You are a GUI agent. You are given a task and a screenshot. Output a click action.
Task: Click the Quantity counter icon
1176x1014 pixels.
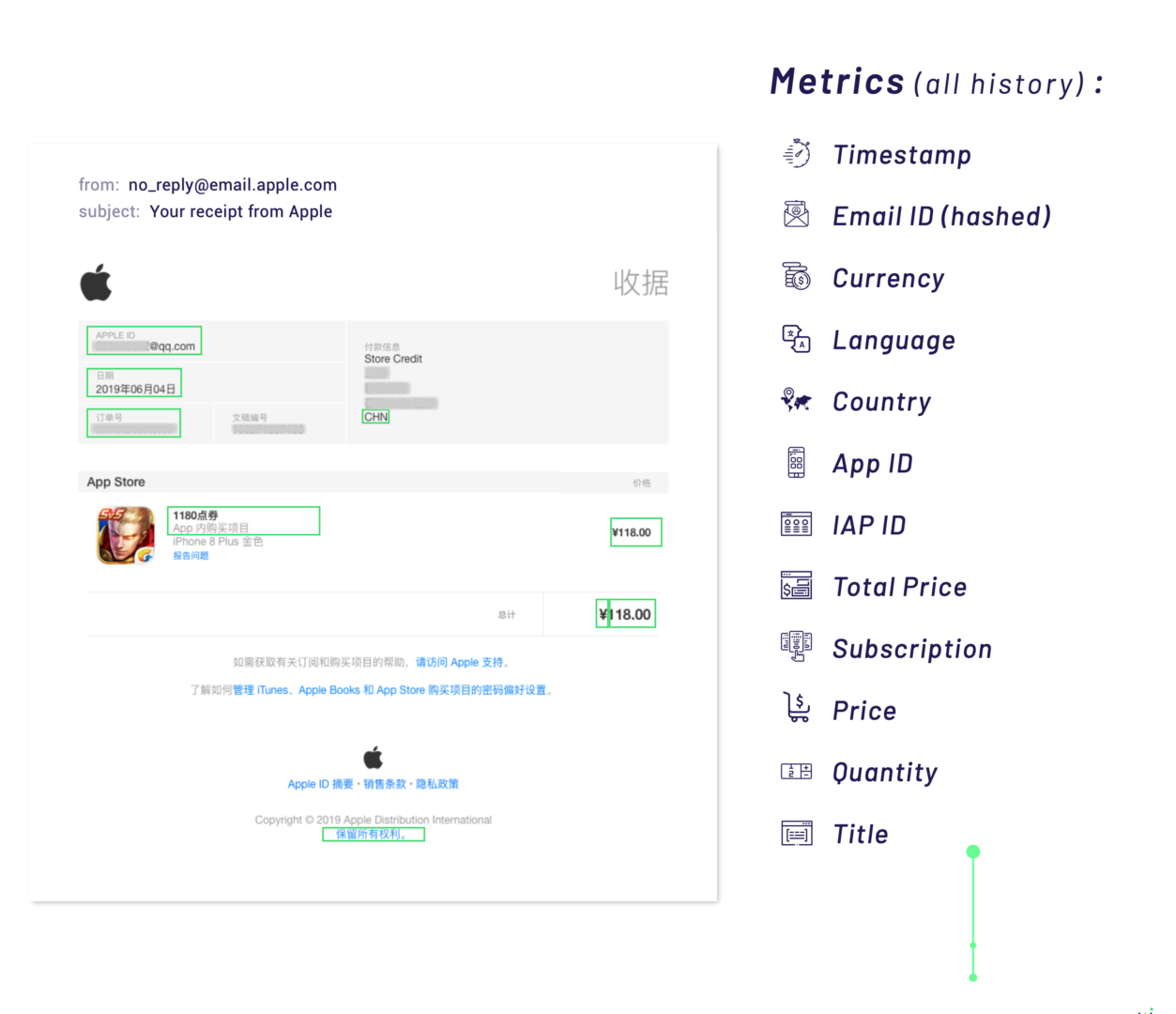pos(797,772)
